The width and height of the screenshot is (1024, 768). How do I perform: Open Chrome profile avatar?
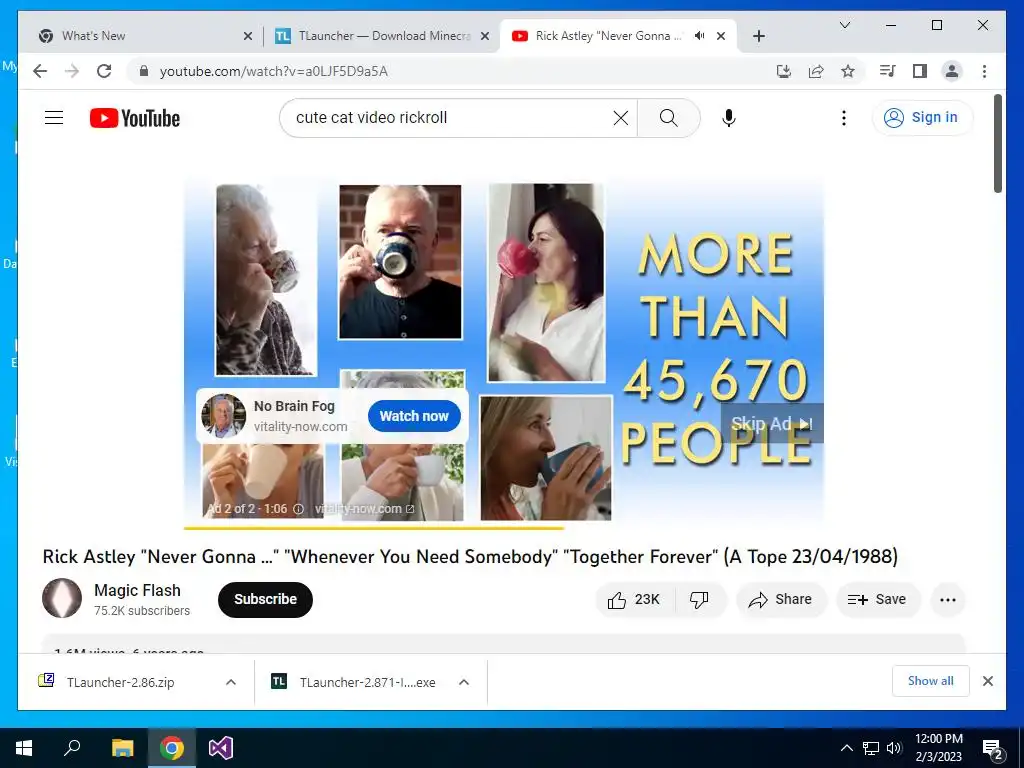[x=952, y=71]
